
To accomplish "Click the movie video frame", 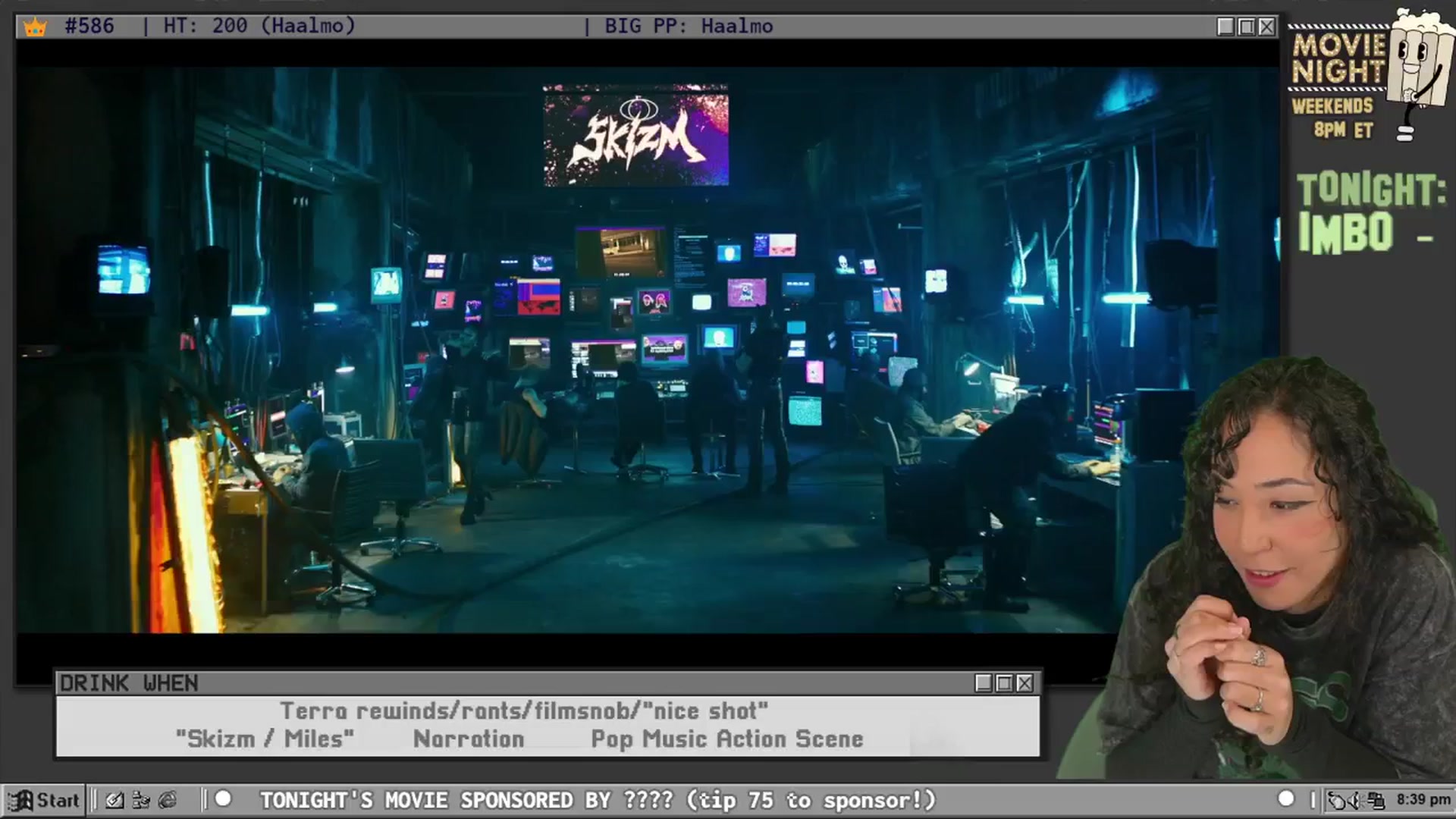I will 647,350.
